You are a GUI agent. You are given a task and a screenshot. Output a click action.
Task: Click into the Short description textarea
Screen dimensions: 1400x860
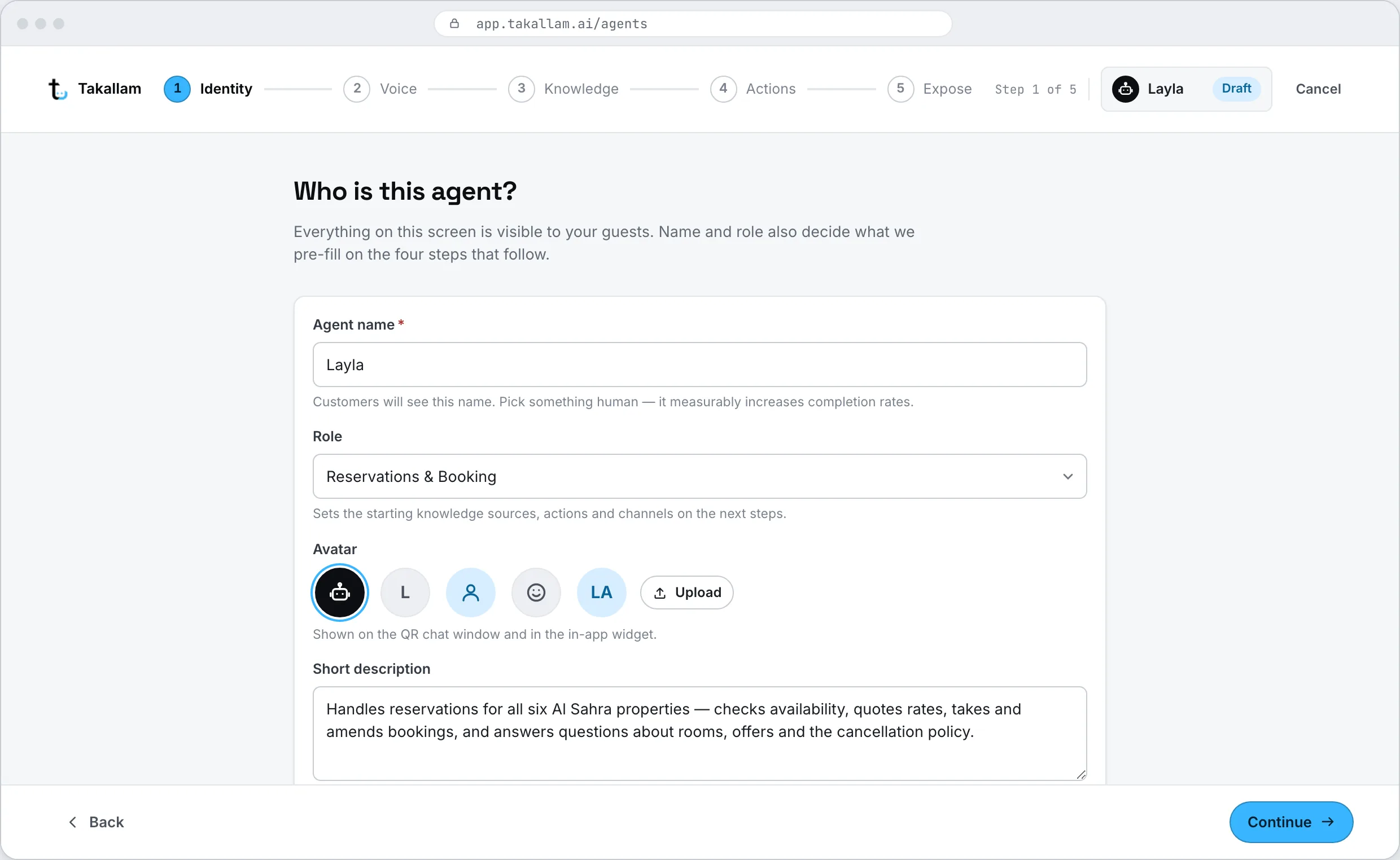pyautogui.click(x=699, y=734)
